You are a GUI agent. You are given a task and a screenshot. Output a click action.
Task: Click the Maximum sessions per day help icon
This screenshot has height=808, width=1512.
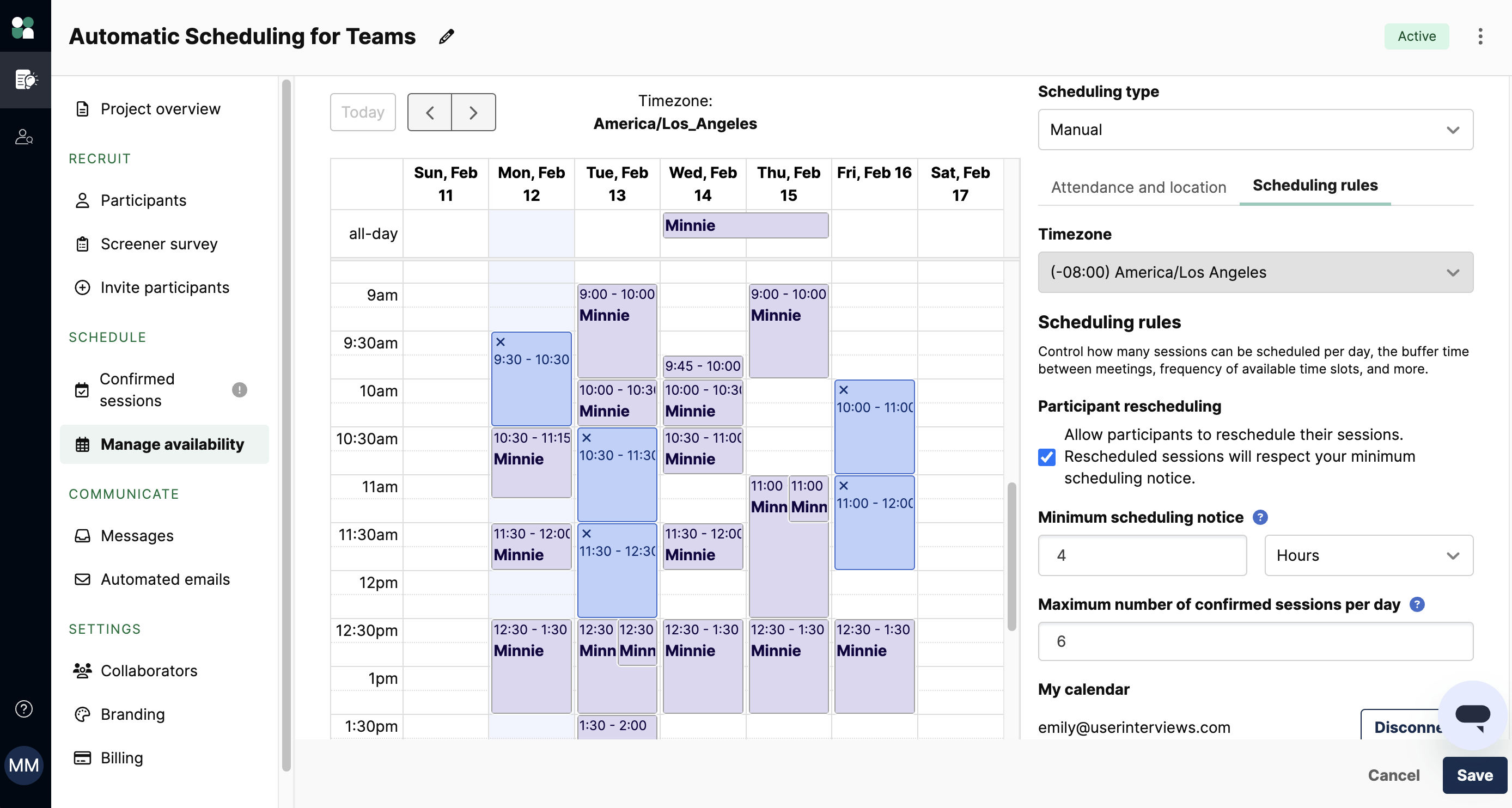(x=1416, y=604)
